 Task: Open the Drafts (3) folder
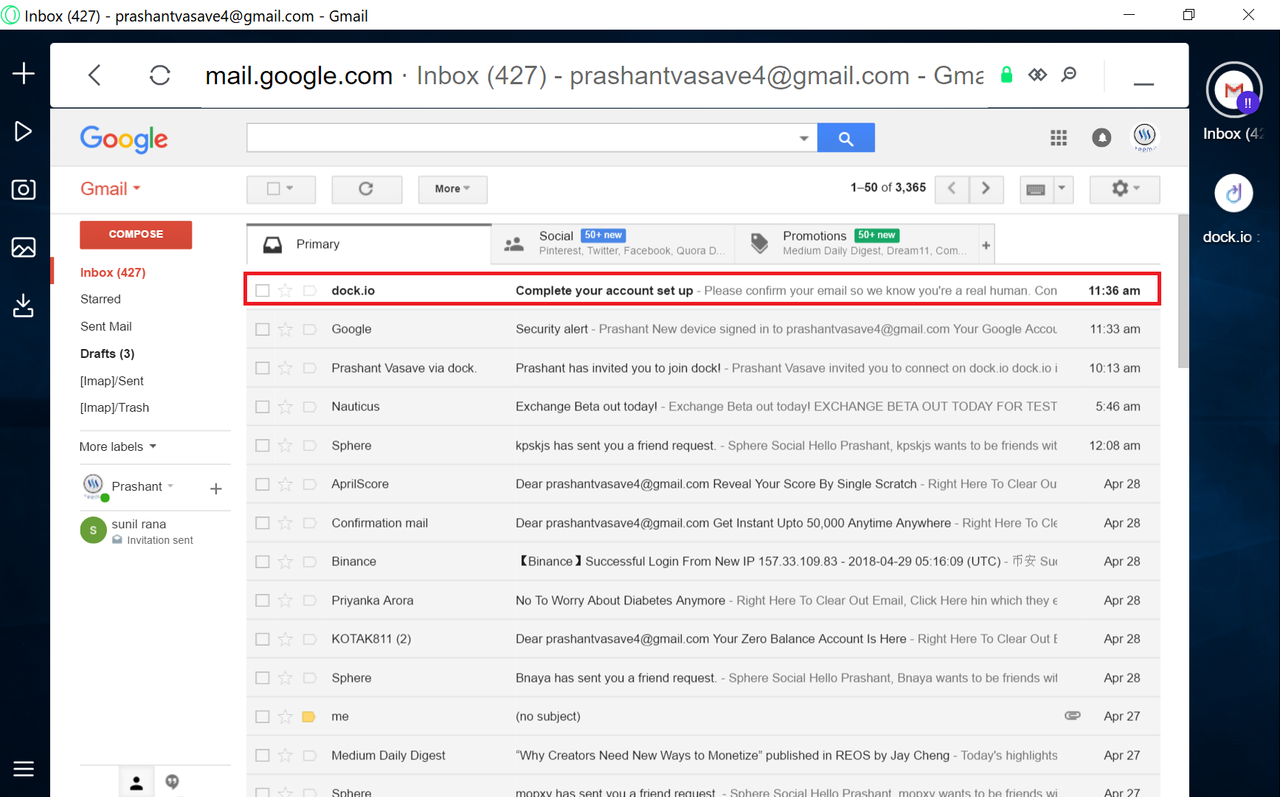[107, 353]
